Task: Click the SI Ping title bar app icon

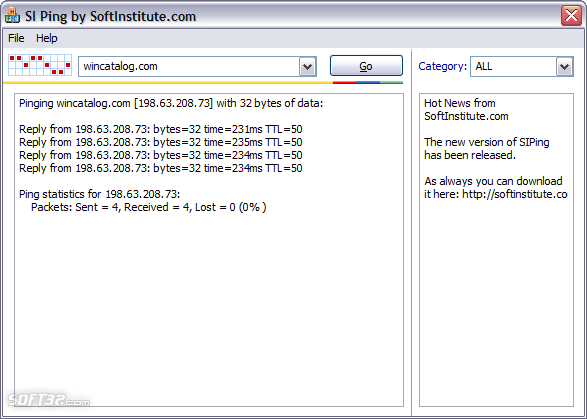Action: pos(12,16)
